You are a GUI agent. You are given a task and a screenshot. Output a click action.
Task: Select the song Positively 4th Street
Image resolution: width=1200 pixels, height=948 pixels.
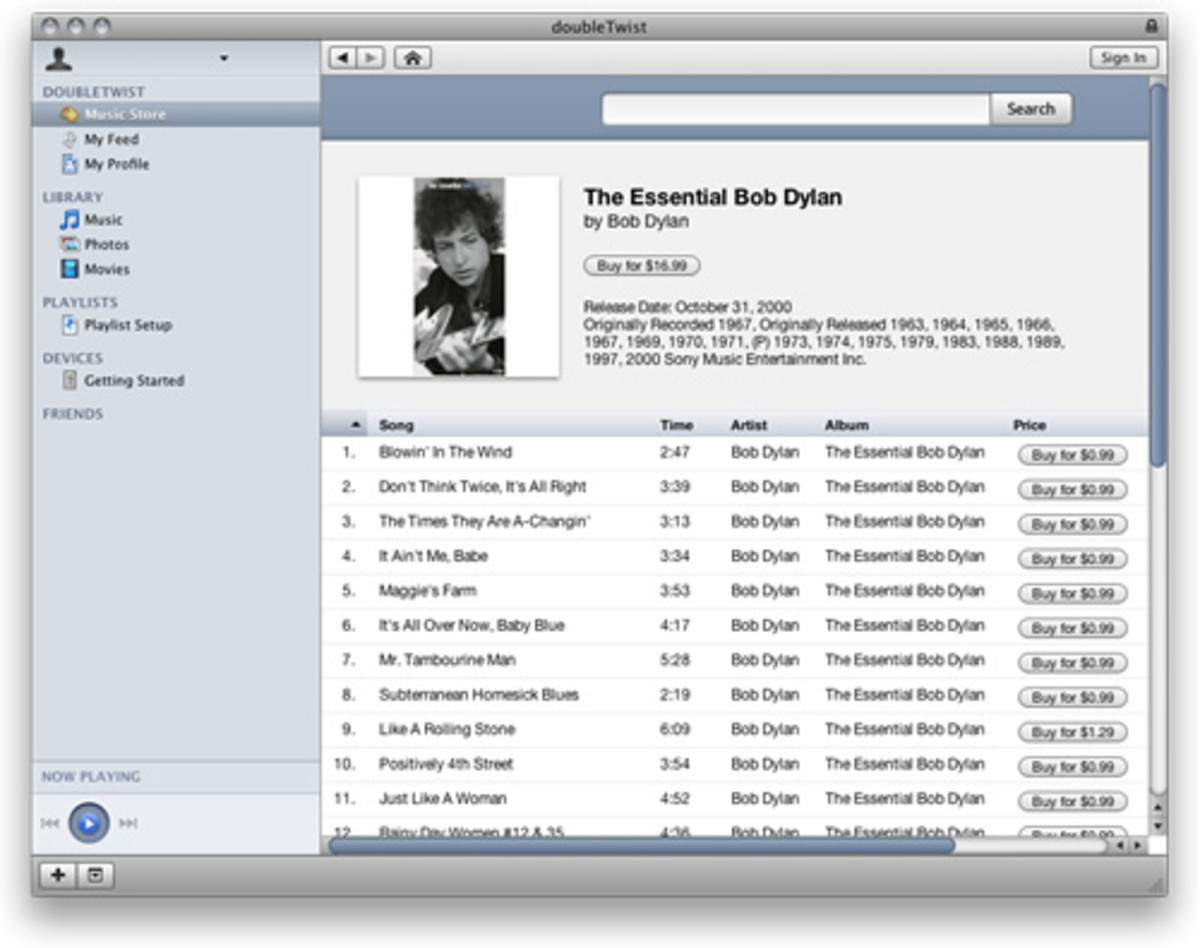(x=446, y=764)
